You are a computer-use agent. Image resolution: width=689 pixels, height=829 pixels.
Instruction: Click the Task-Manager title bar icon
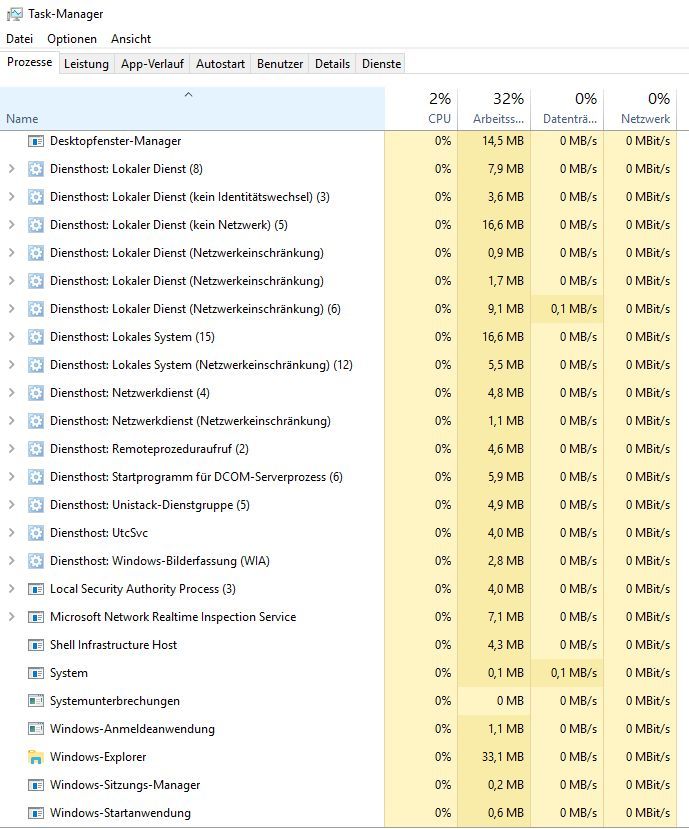14,14
